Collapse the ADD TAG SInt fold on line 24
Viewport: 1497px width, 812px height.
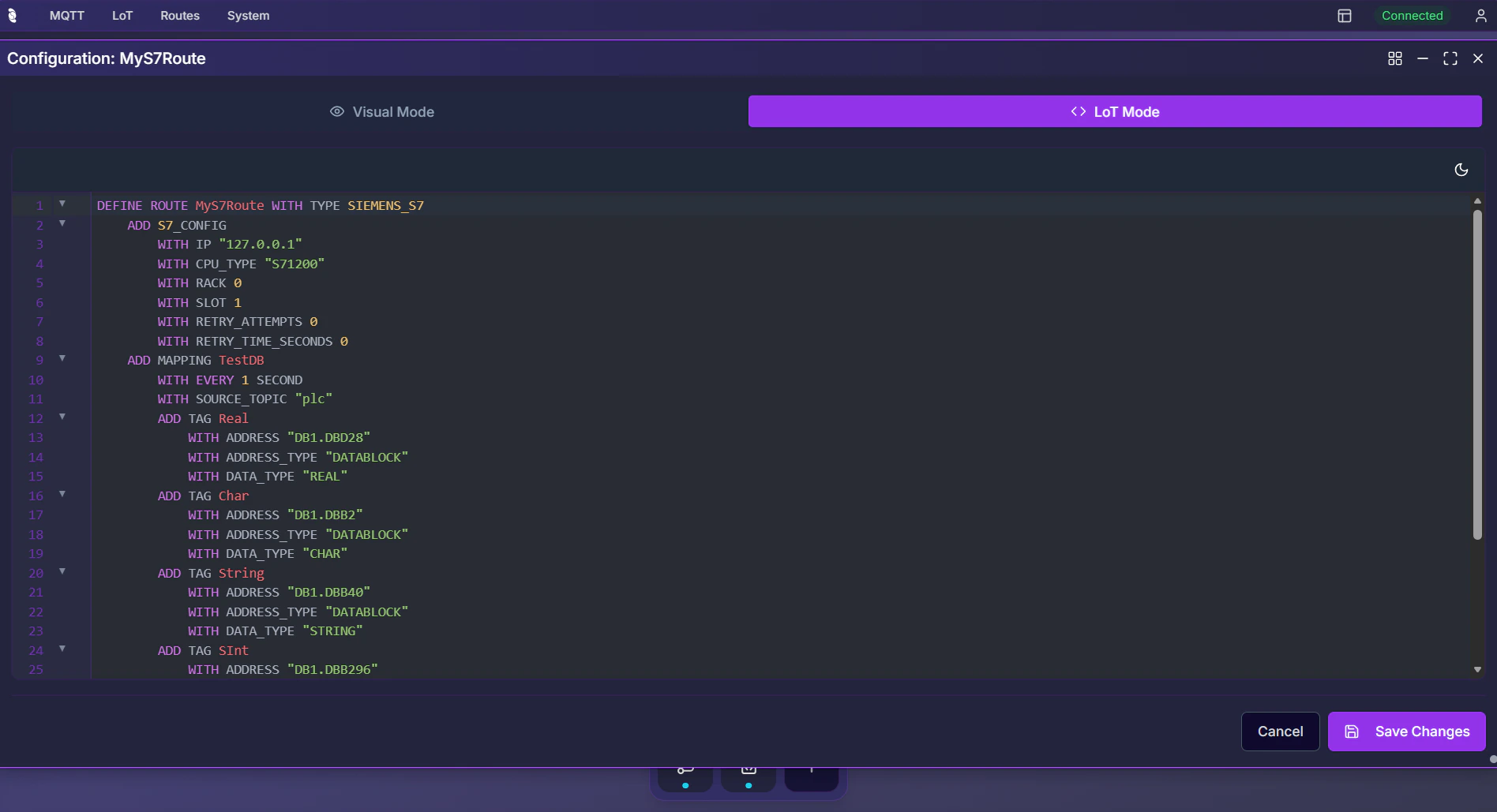pos(62,649)
